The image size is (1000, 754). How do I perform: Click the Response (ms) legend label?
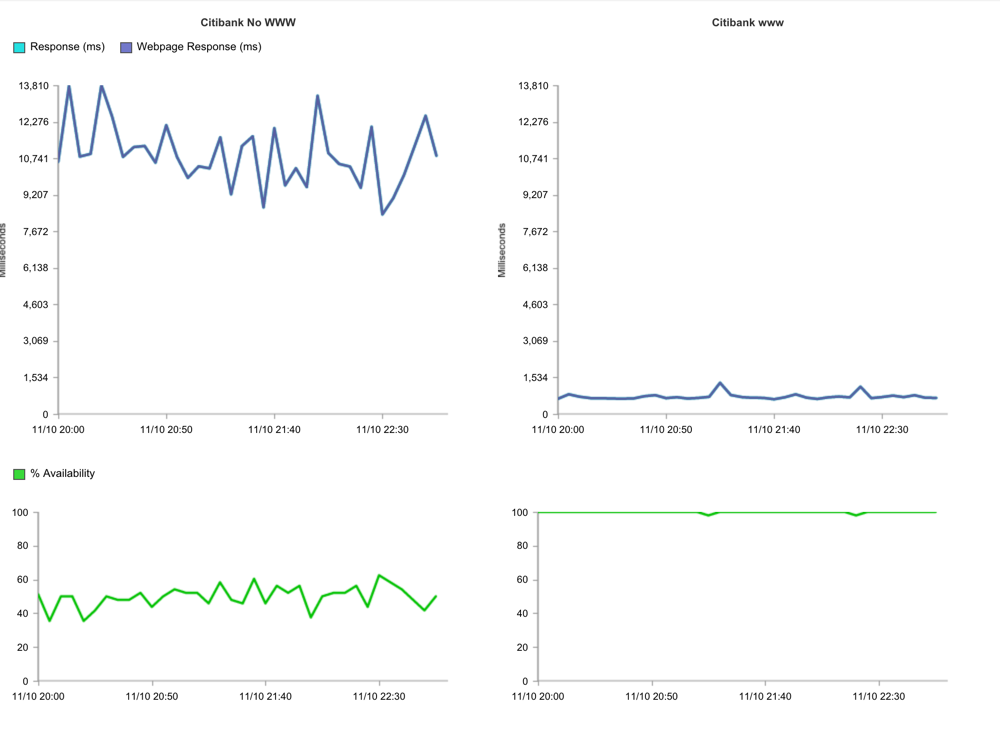coord(68,47)
